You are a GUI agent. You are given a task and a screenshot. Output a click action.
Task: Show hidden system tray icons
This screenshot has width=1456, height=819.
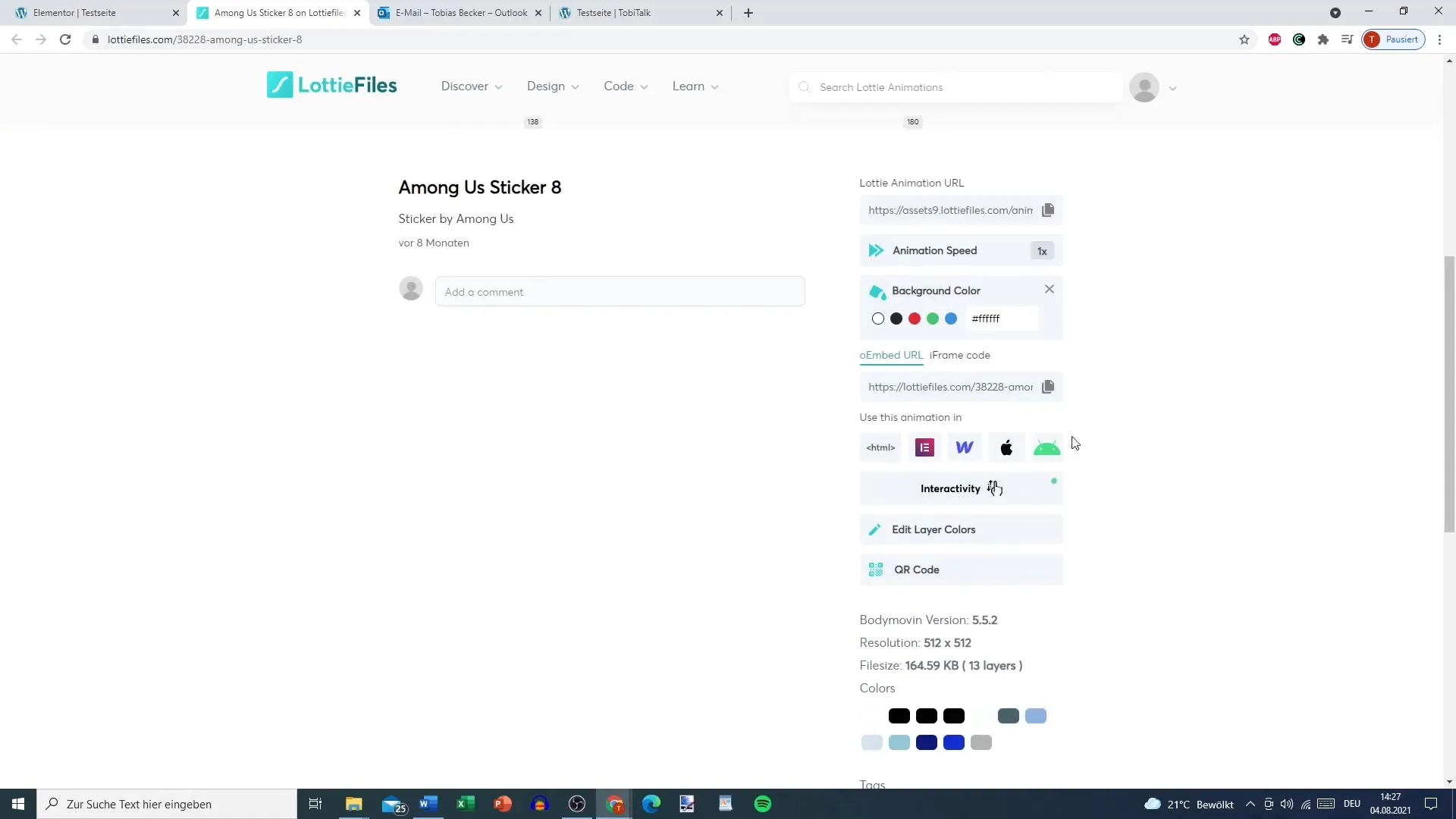(1250, 804)
